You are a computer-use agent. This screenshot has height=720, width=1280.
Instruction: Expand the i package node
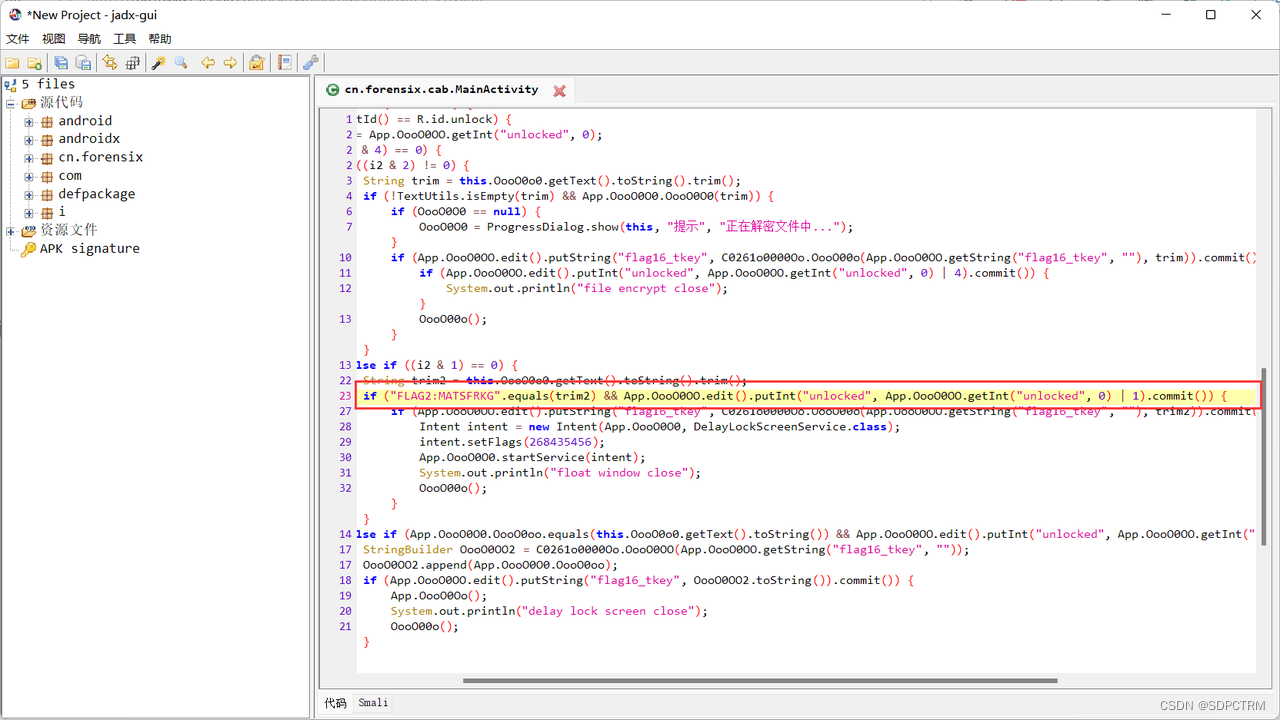point(29,213)
